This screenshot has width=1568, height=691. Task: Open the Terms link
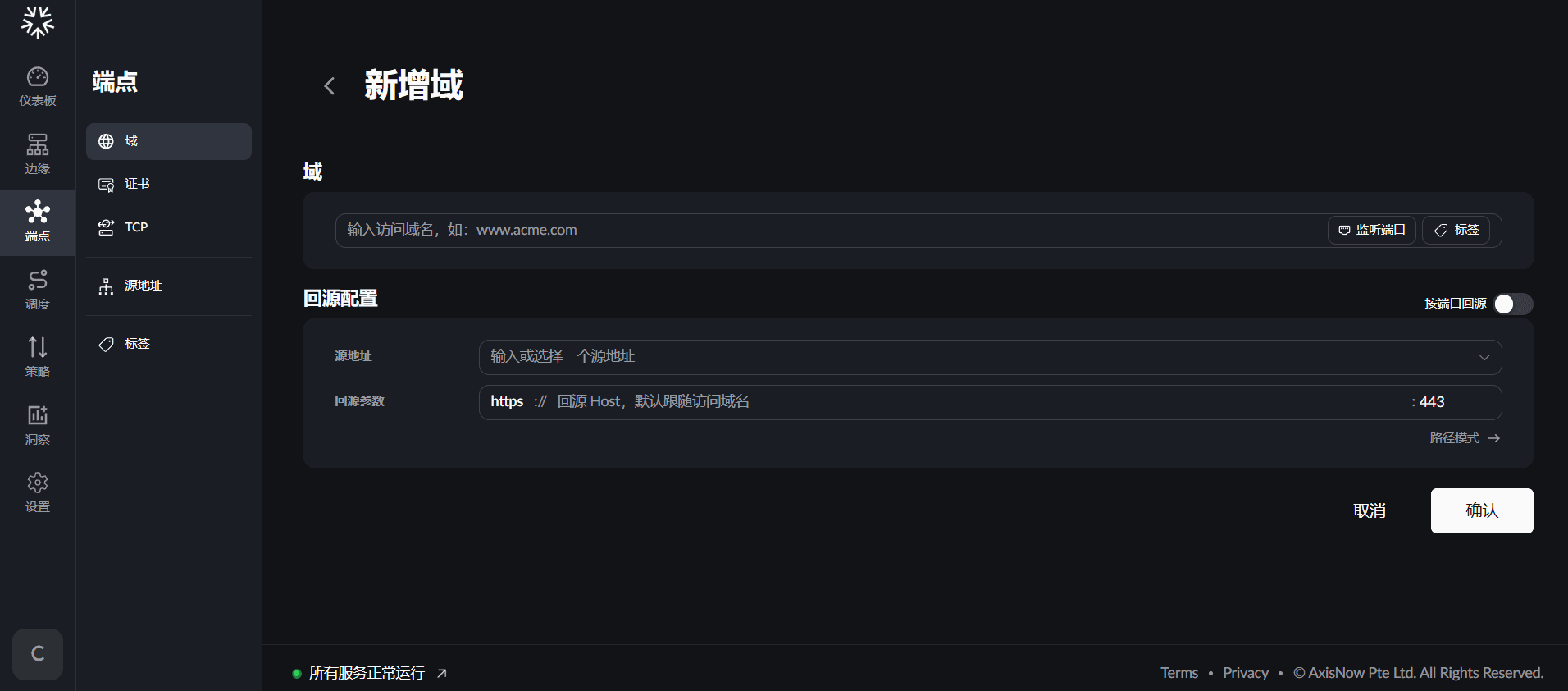pyautogui.click(x=1179, y=673)
